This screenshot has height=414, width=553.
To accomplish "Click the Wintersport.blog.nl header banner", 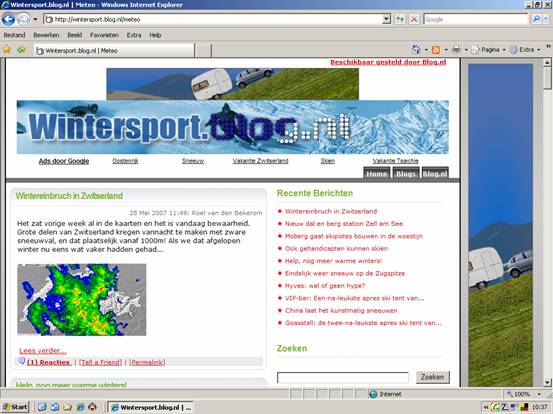I will click(232, 127).
